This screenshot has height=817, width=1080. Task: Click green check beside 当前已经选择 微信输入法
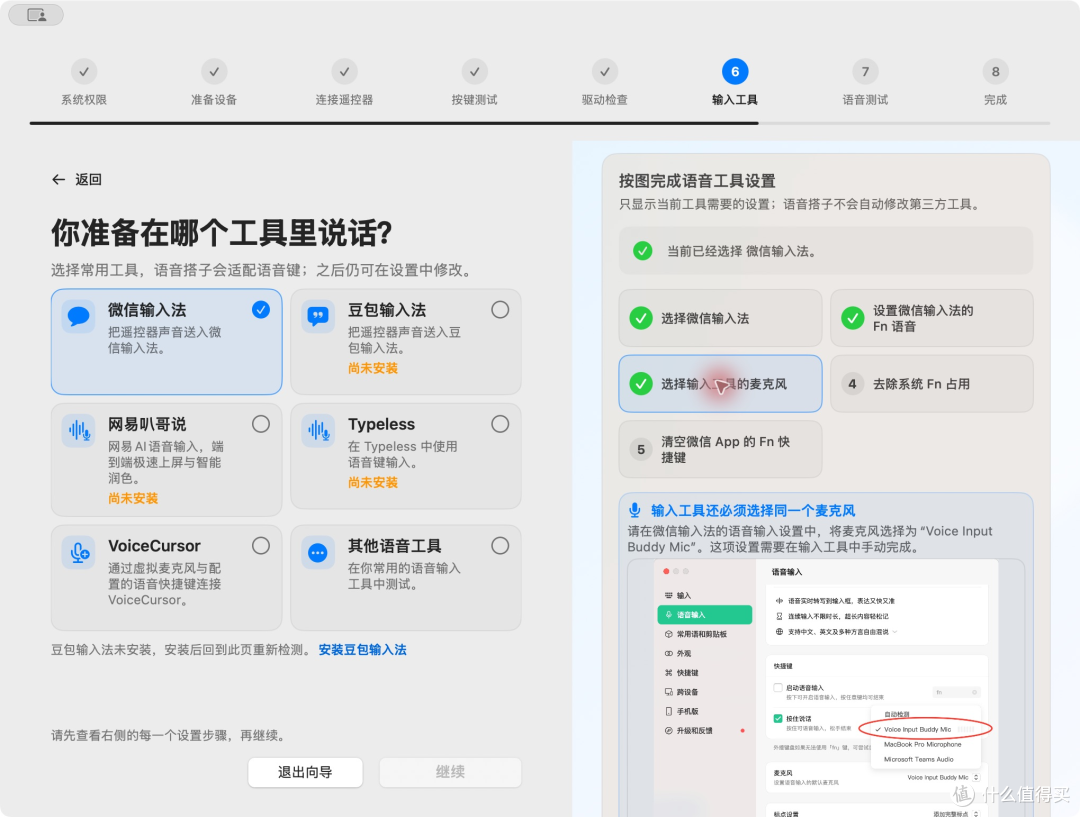coord(643,251)
